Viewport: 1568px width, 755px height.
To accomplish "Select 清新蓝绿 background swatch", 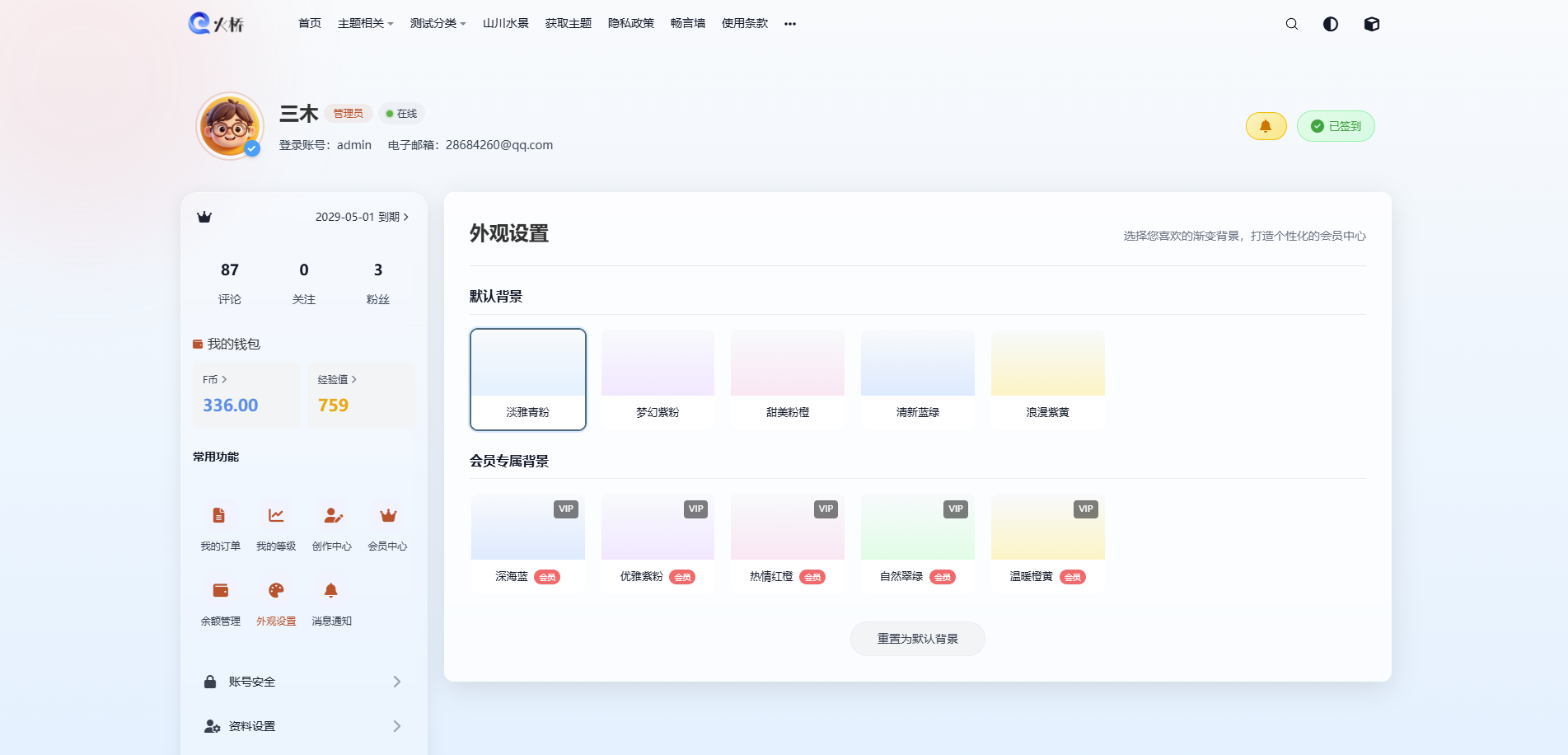I will [x=918, y=379].
